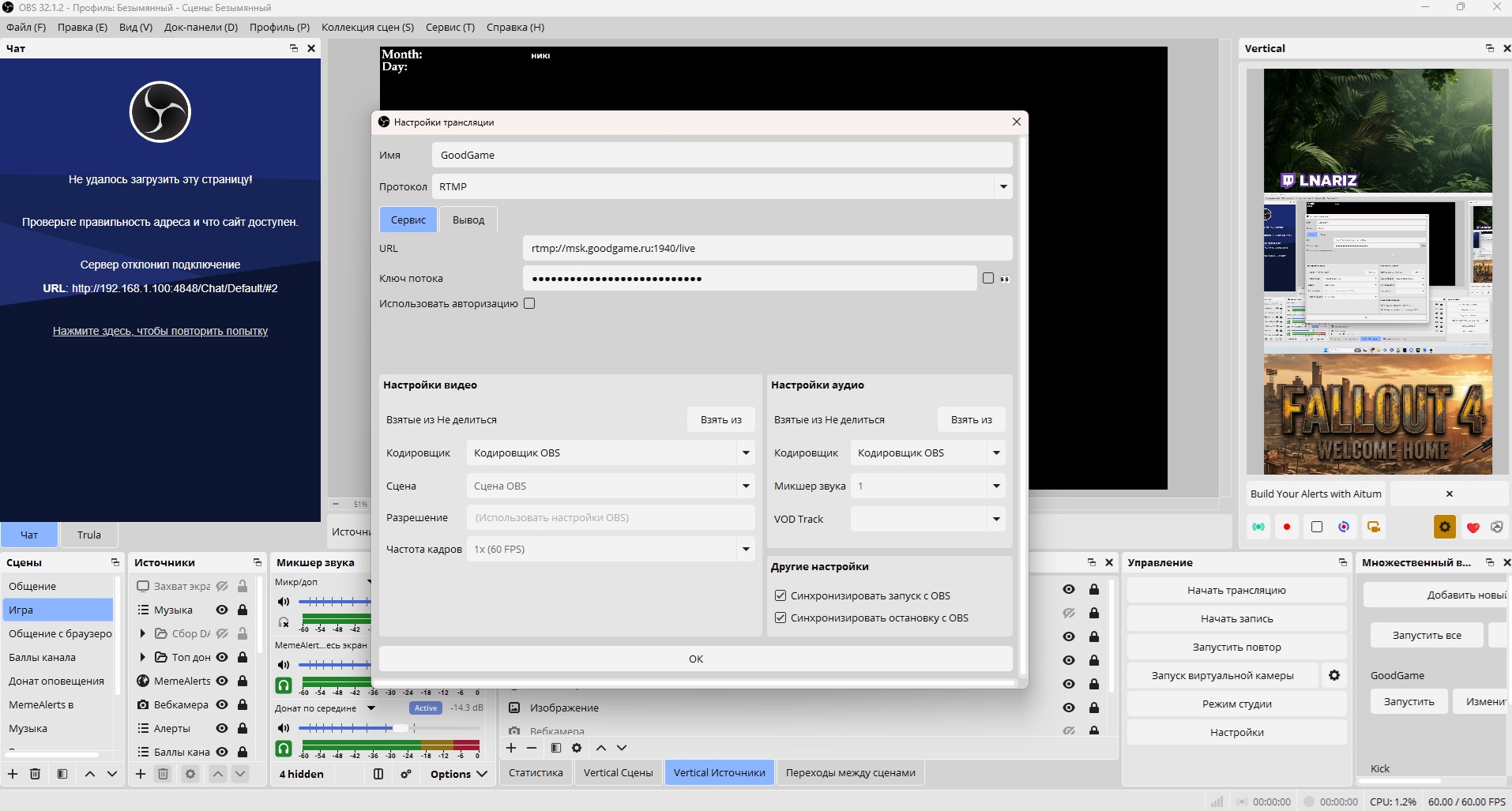Enable Использовать авторизацию checkbox
The width and height of the screenshot is (1512, 811).
pos(529,303)
